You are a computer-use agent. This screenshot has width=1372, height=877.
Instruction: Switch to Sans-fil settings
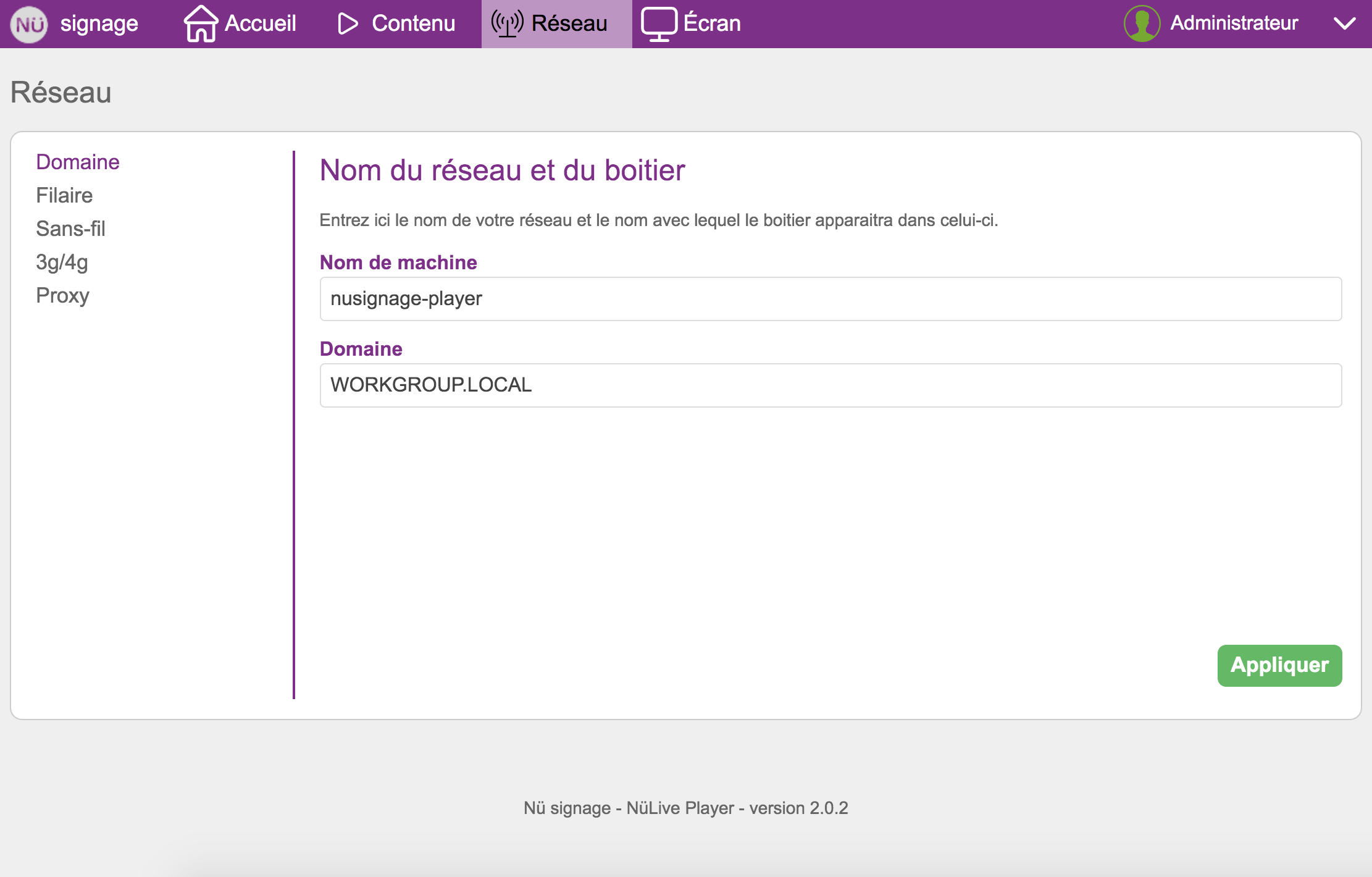click(70, 229)
